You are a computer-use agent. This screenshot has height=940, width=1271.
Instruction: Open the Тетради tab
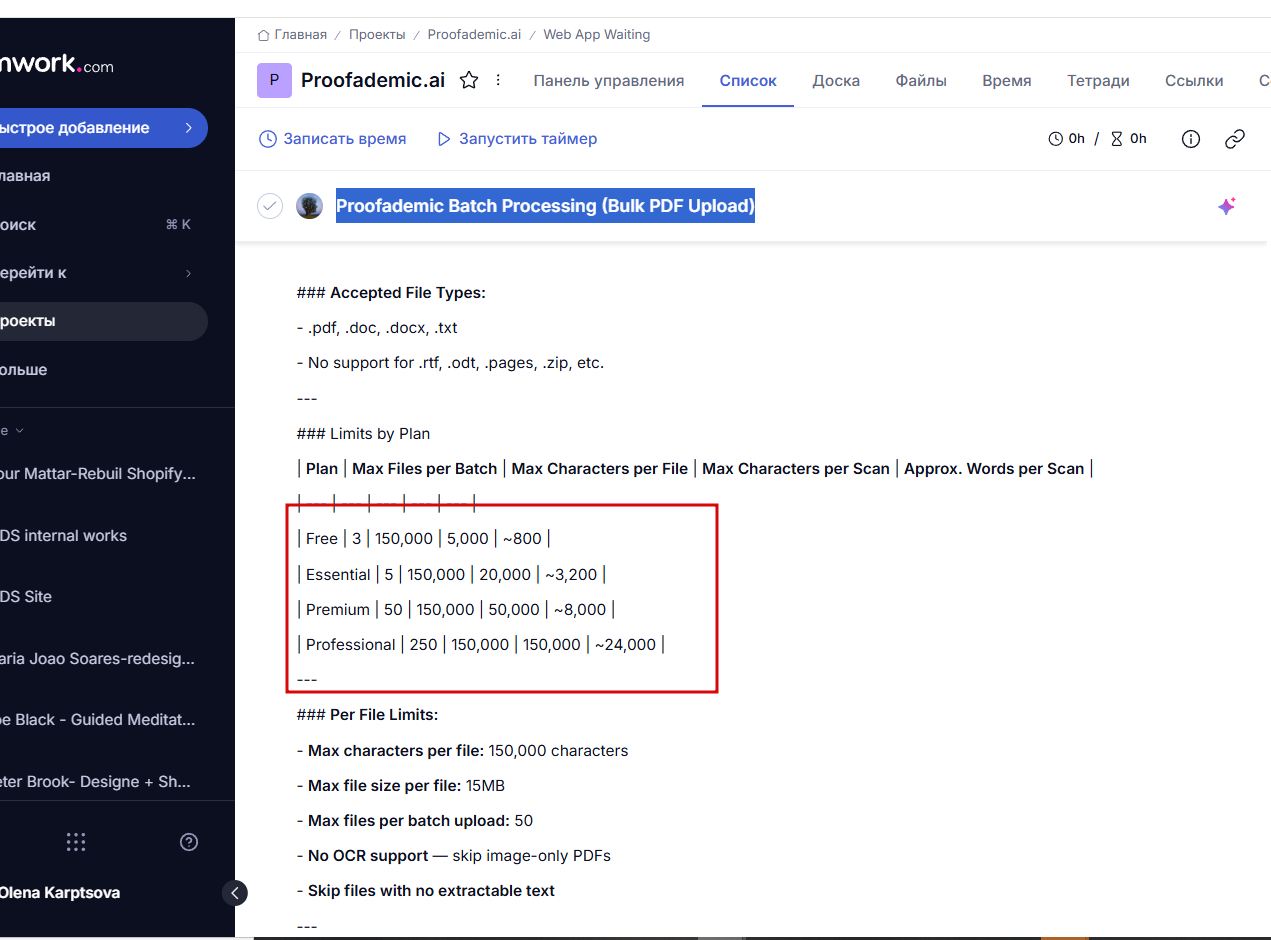click(1098, 81)
